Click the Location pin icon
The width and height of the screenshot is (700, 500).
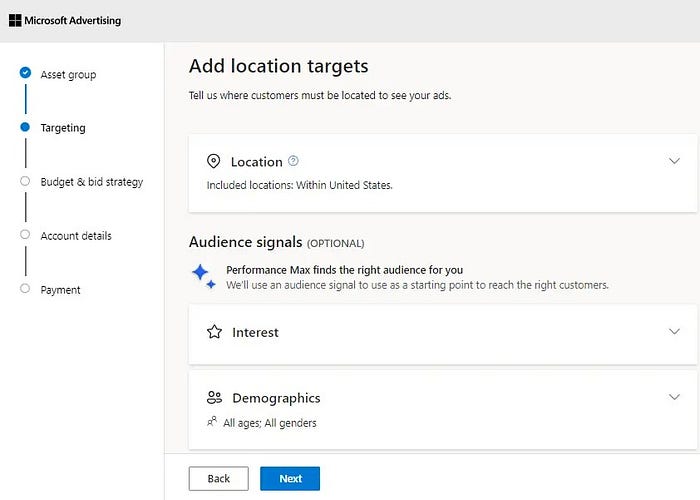(213, 161)
